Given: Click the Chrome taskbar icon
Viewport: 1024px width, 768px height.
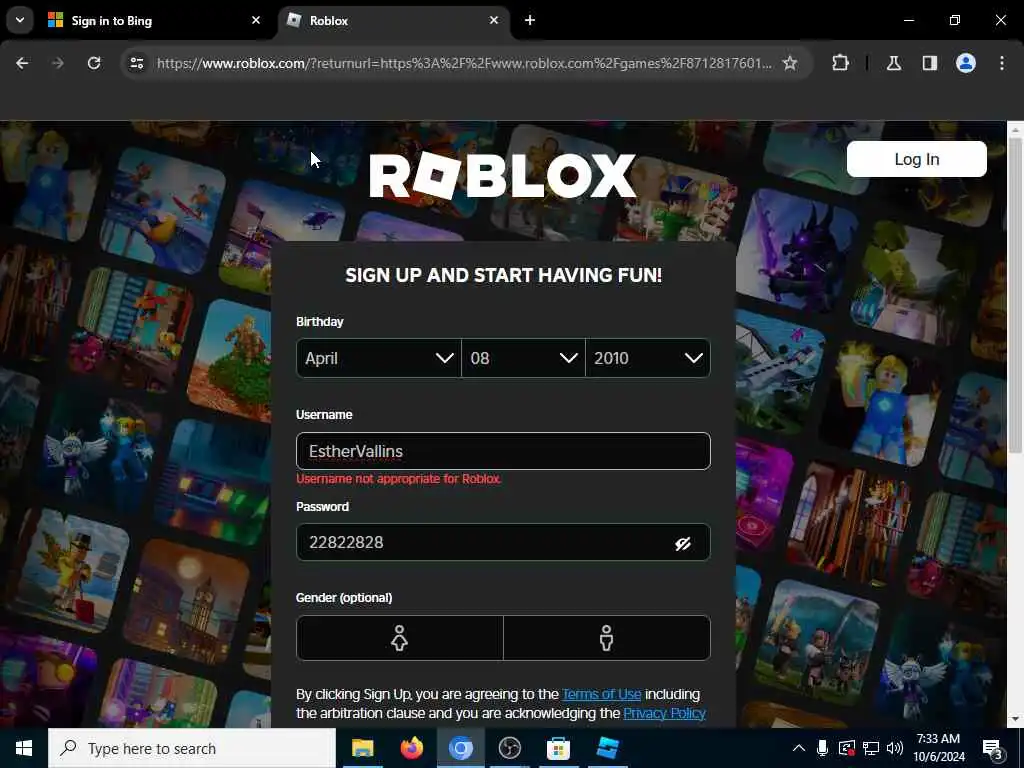Looking at the screenshot, I should point(460,748).
